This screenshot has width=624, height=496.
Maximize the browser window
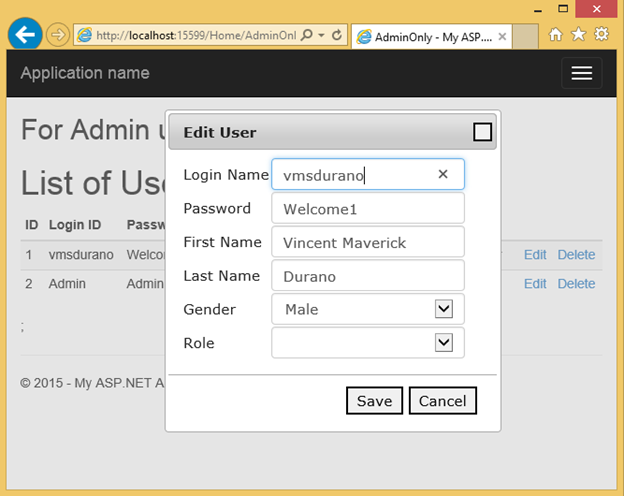point(563,9)
